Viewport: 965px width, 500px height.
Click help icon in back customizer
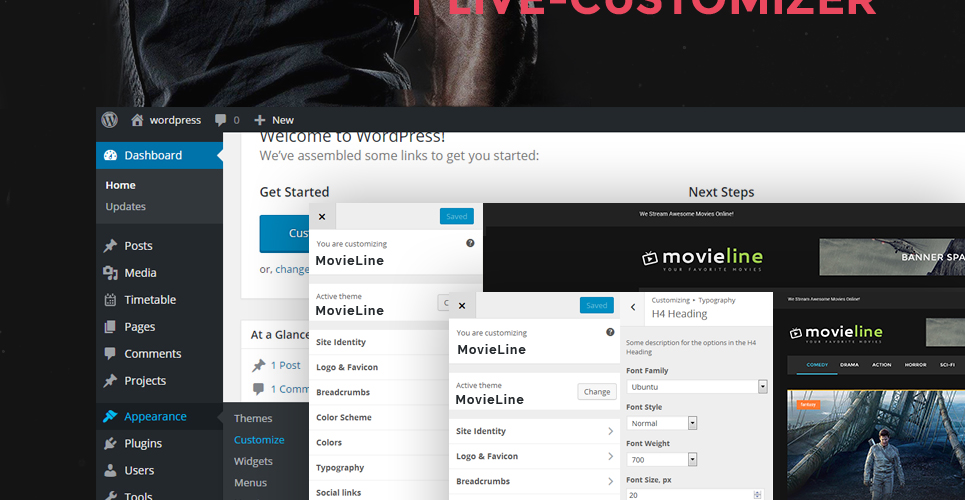pos(470,243)
